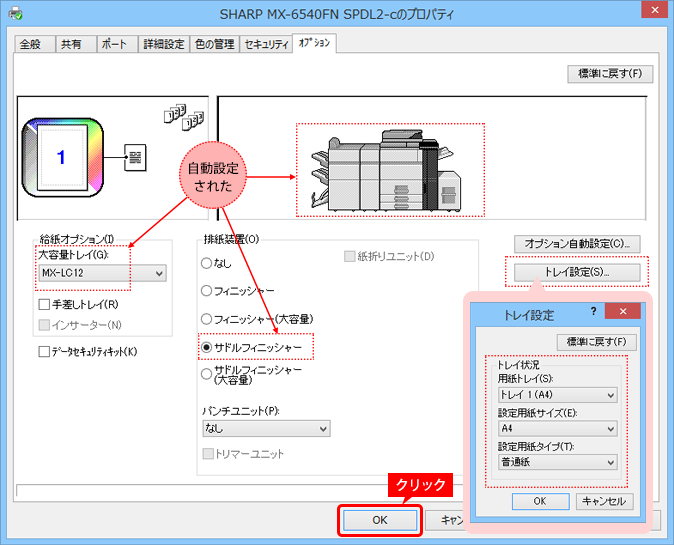Image resolution: width=674 pixels, height=545 pixels.
Task: Click the printer icon in title bar
Action: (x=14, y=15)
